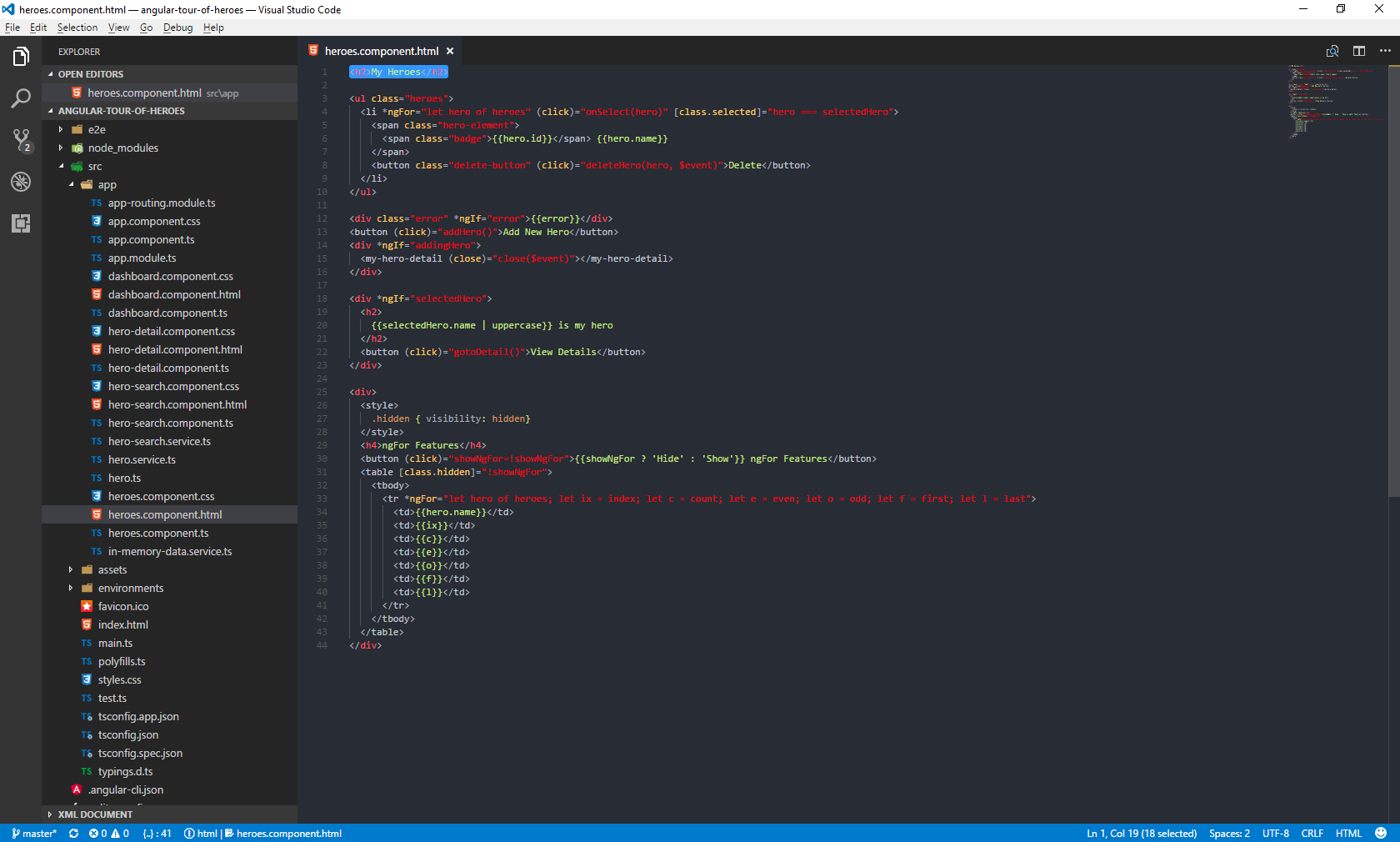Select the heroes.component.html editor tab
This screenshot has height=842, width=1400.
pos(380,51)
